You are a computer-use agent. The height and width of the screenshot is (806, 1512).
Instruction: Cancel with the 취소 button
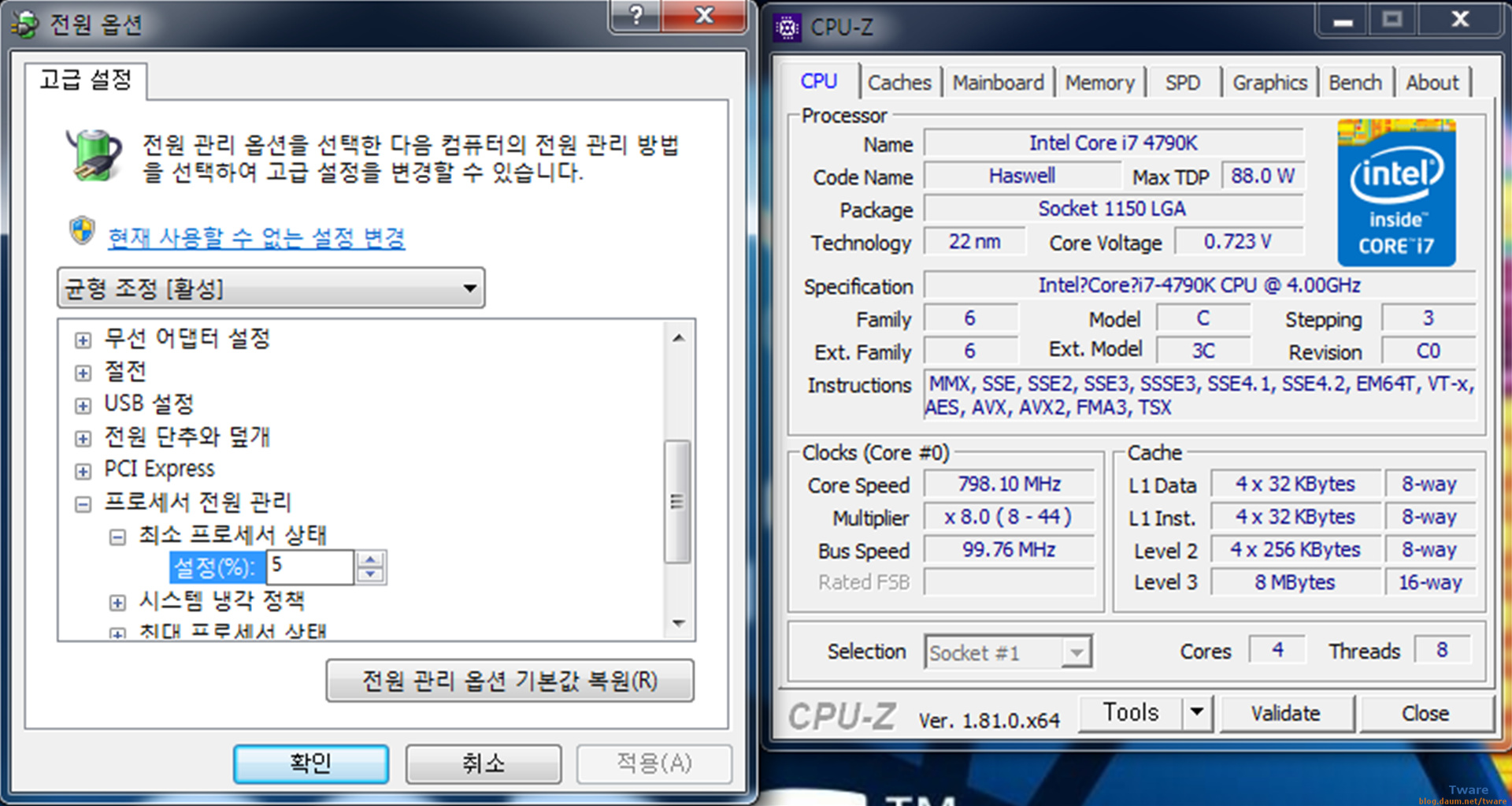(x=484, y=763)
